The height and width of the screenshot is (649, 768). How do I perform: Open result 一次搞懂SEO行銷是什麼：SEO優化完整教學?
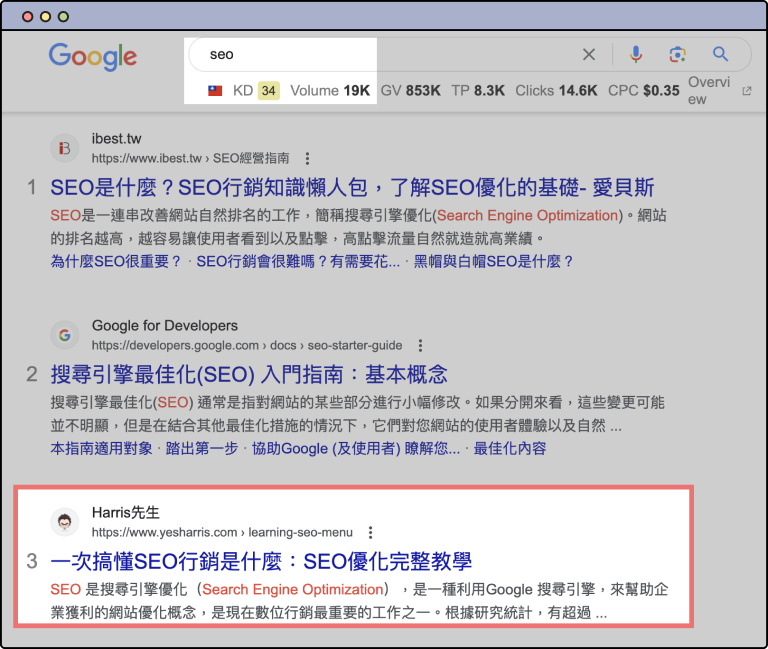coord(261,562)
